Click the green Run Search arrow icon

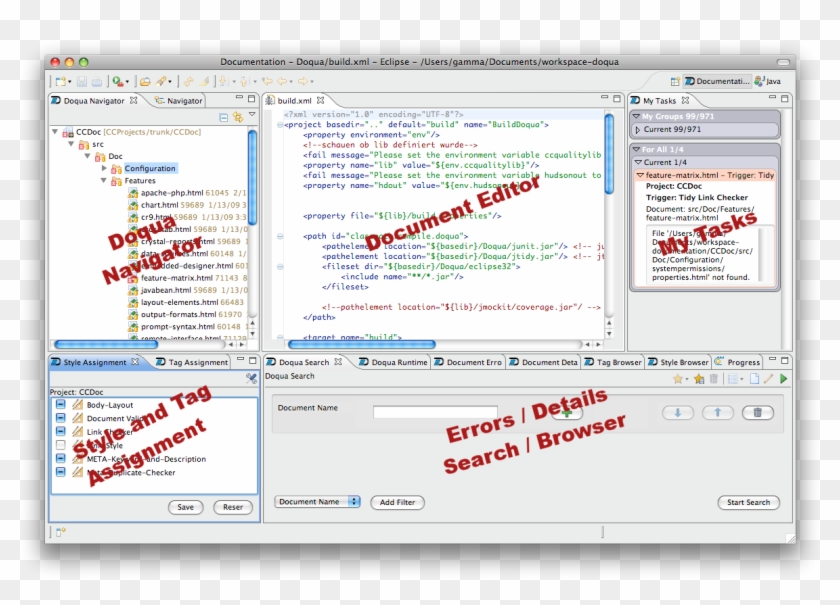783,379
